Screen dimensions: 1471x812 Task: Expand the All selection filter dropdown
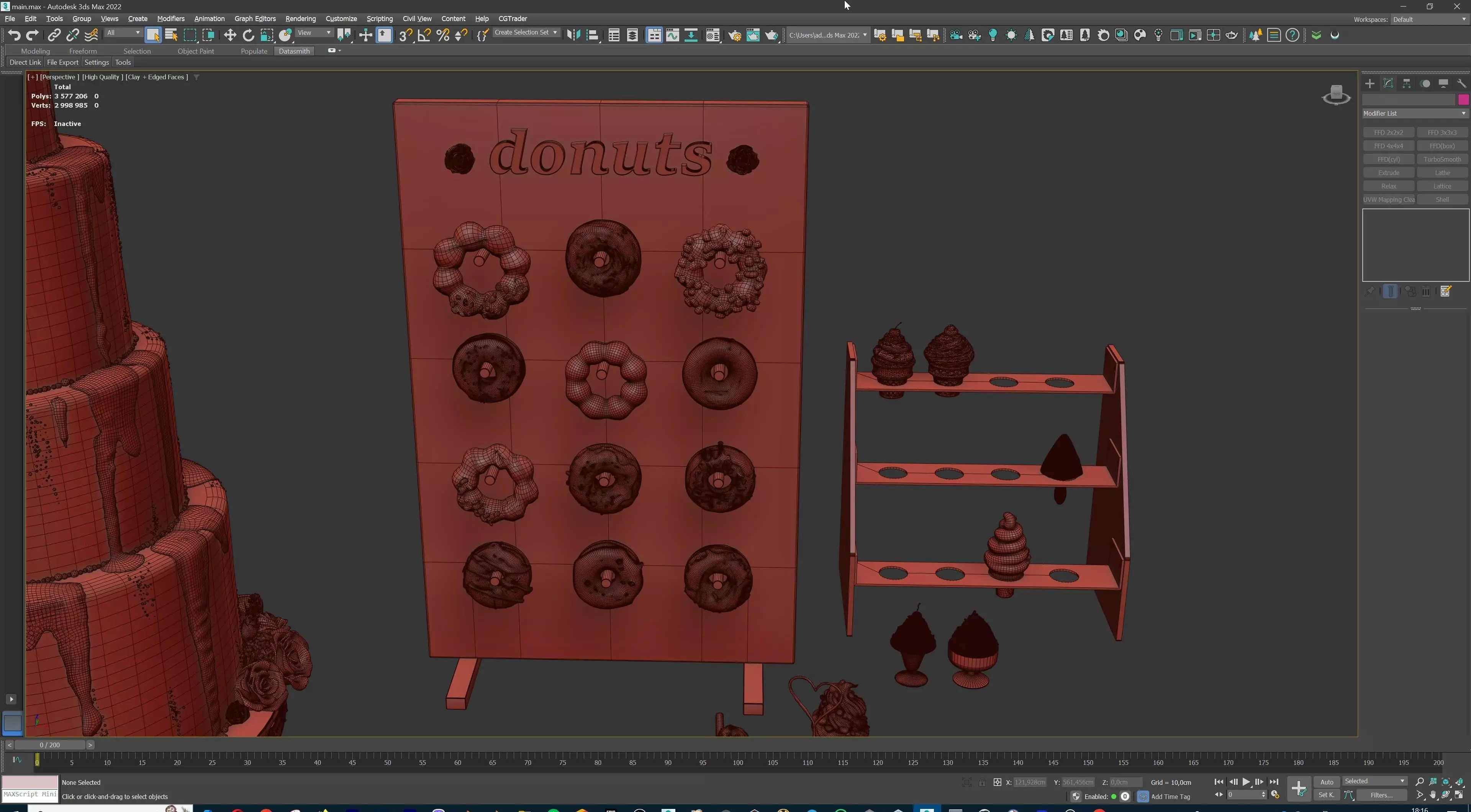click(x=123, y=33)
